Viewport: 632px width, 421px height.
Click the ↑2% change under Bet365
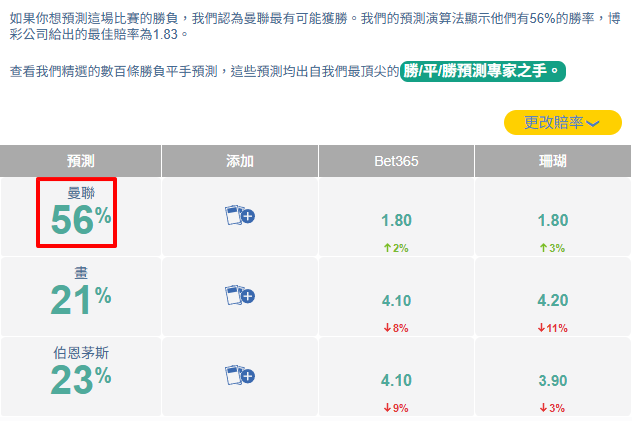[x=396, y=248]
